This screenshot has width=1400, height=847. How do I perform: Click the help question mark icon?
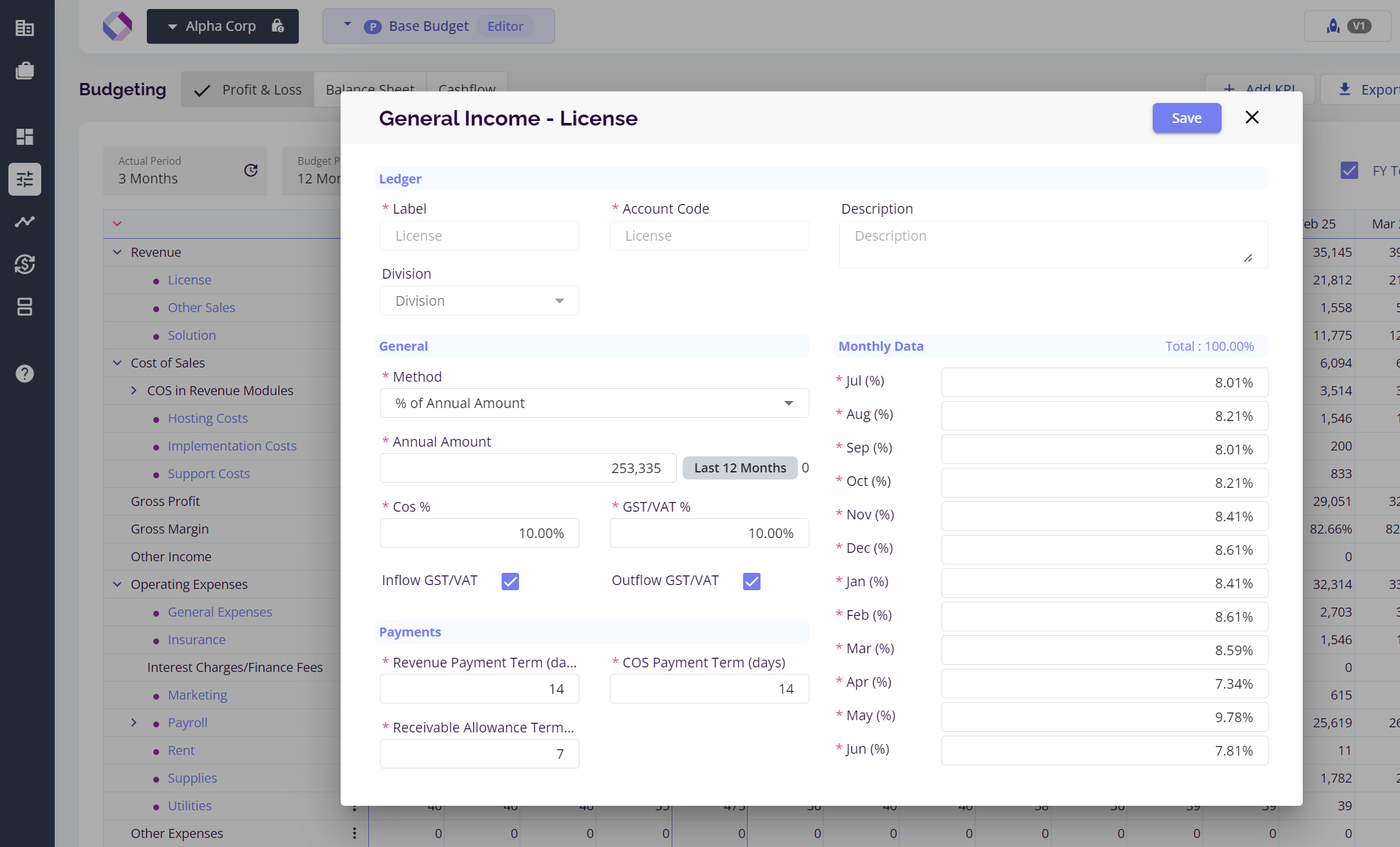tap(24, 373)
